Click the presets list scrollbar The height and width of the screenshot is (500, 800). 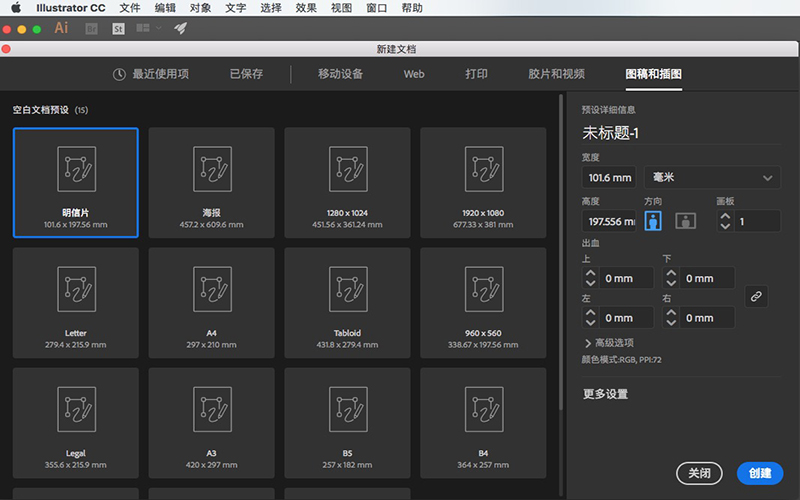coord(561,251)
